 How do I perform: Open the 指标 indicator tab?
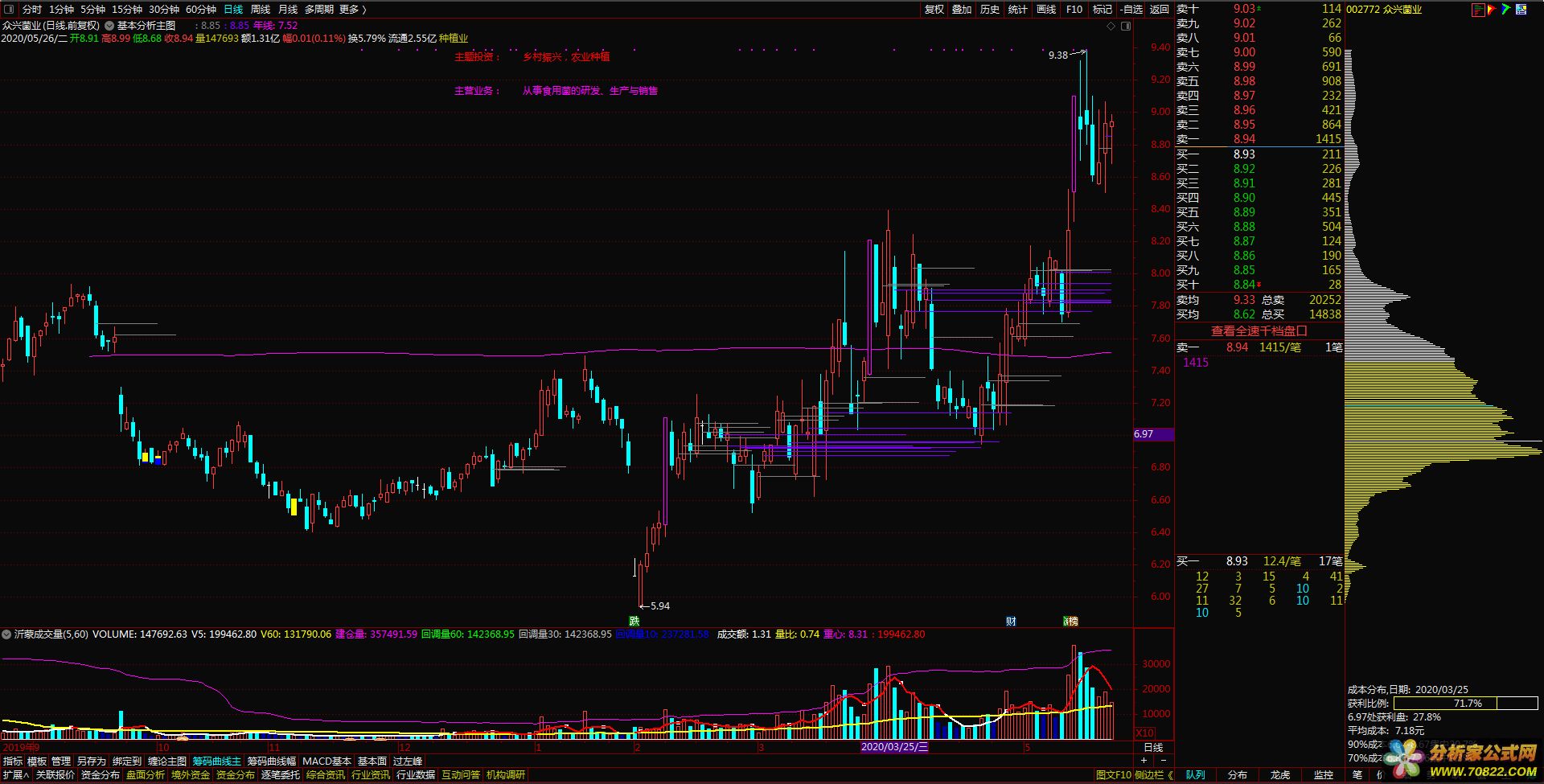coord(13,761)
